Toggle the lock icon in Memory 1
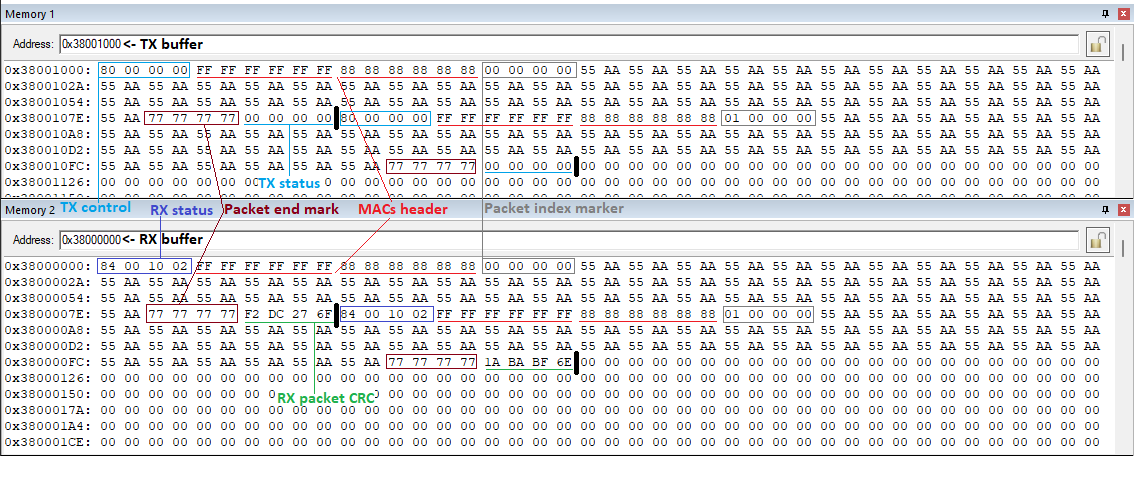Image resolution: width=1138 pixels, height=486 pixels. [x=1097, y=44]
